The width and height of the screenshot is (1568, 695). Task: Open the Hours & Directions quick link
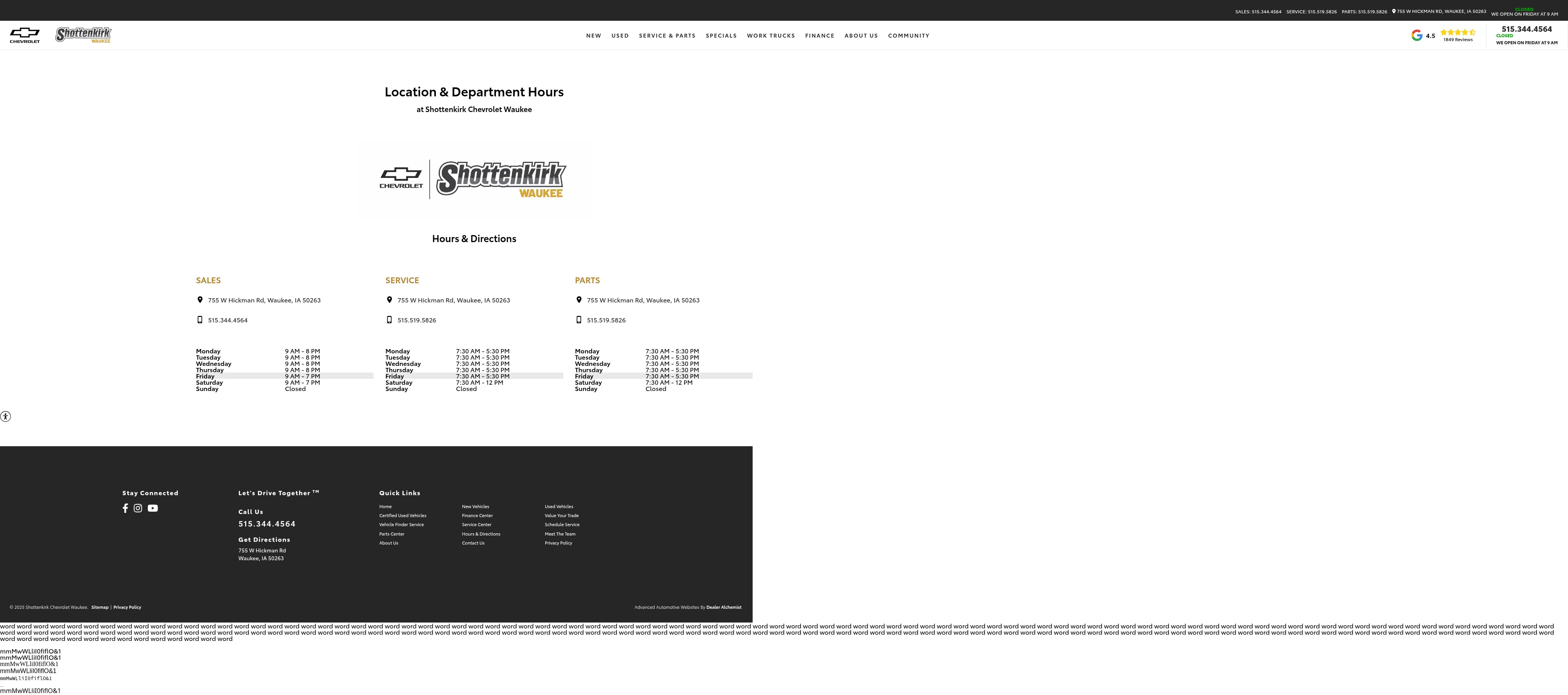pyautogui.click(x=481, y=534)
